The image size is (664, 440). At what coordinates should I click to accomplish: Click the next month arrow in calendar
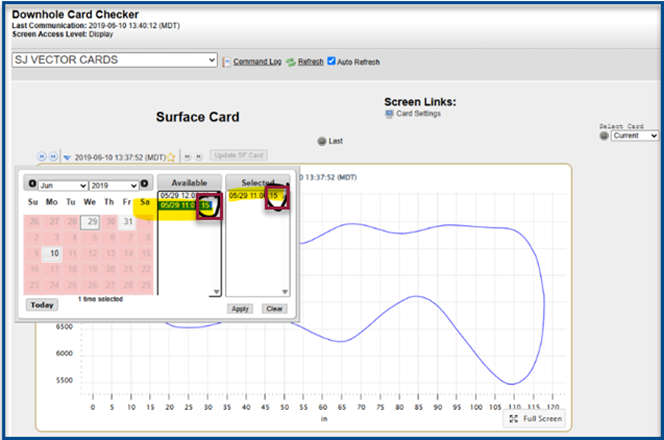click(x=145, y=184)
